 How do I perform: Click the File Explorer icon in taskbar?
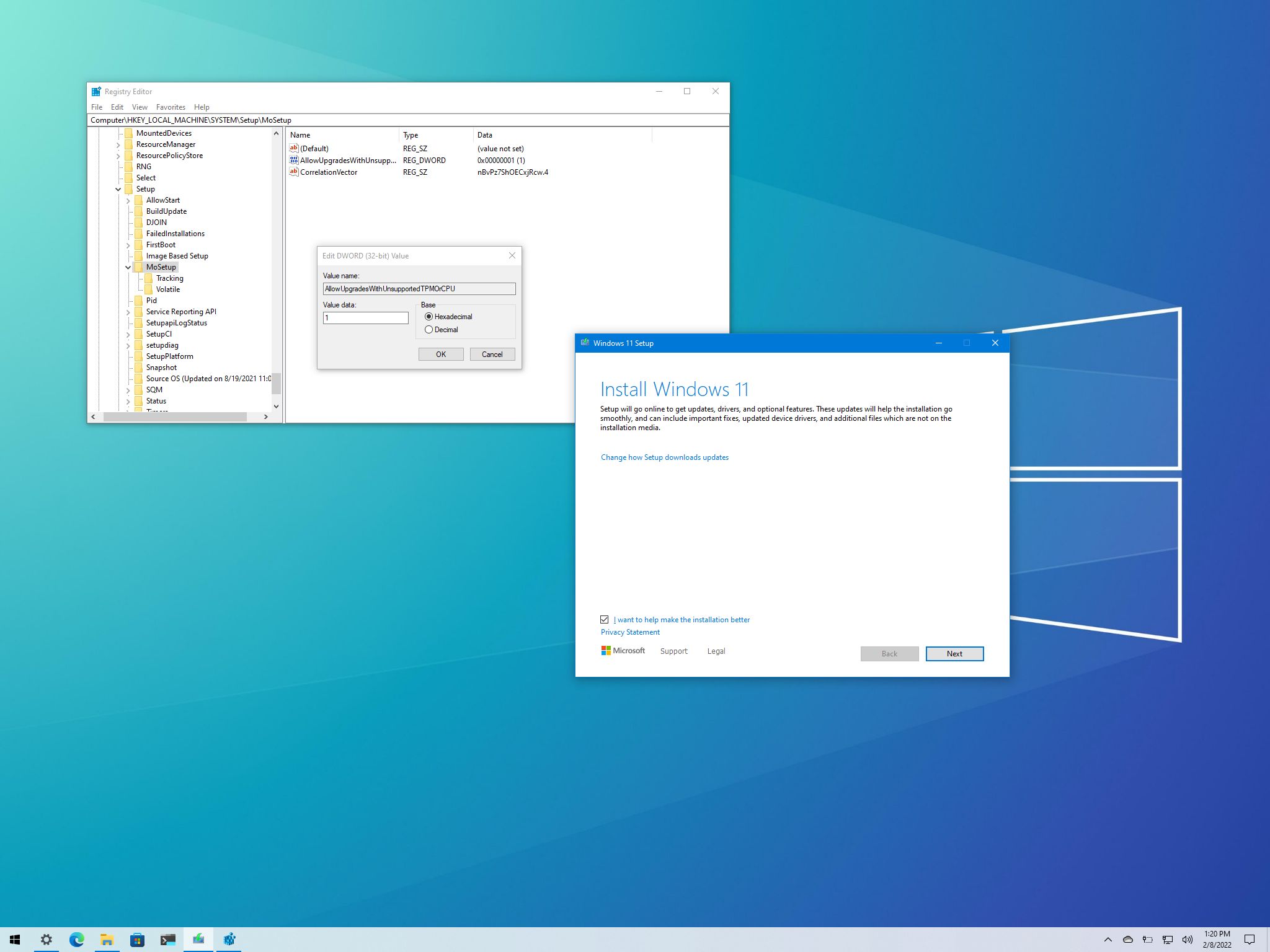tap(107, 940)
